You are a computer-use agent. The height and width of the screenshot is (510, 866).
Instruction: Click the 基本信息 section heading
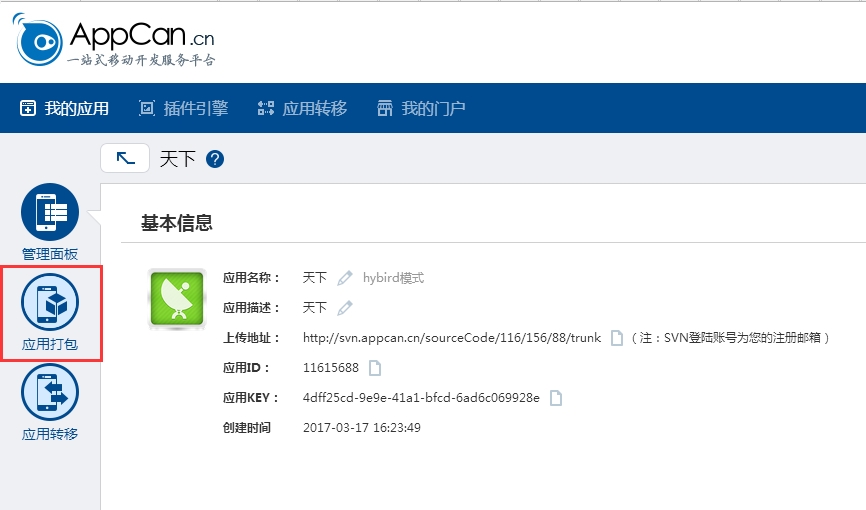pos(177,223)
